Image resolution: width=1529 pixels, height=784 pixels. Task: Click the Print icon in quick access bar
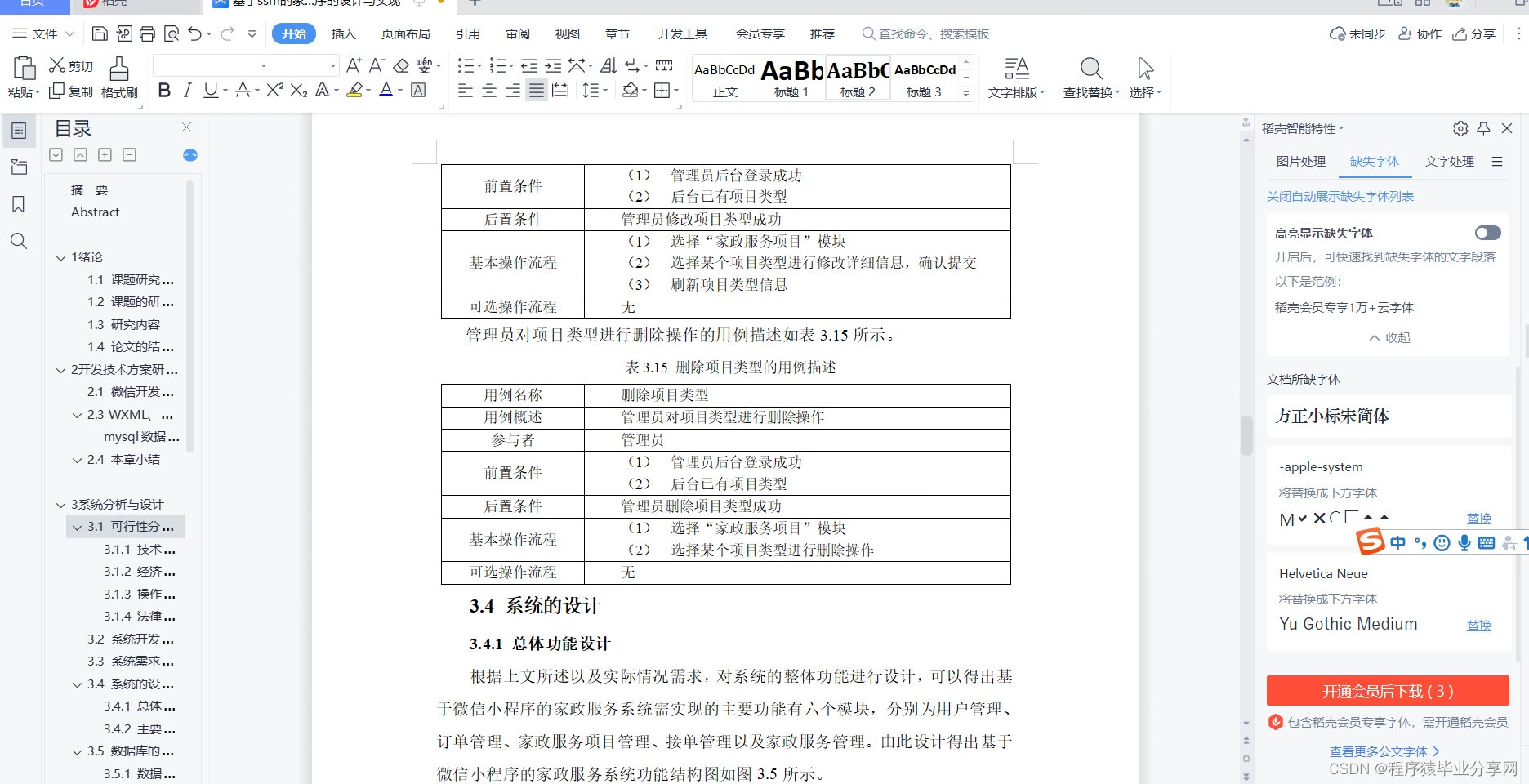pos(147,33)
